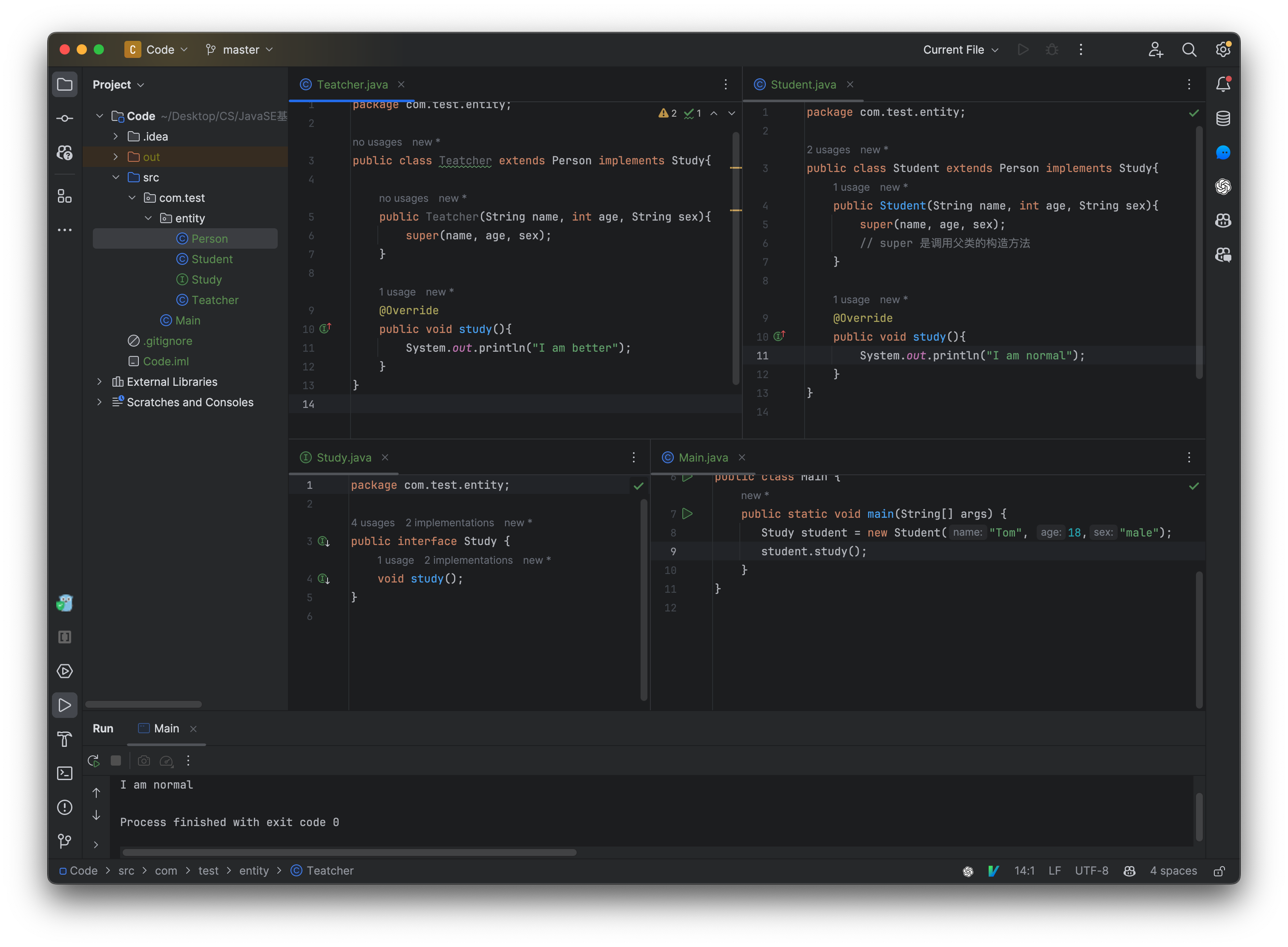Click the Rerun Main icon in Run panel

93,760
